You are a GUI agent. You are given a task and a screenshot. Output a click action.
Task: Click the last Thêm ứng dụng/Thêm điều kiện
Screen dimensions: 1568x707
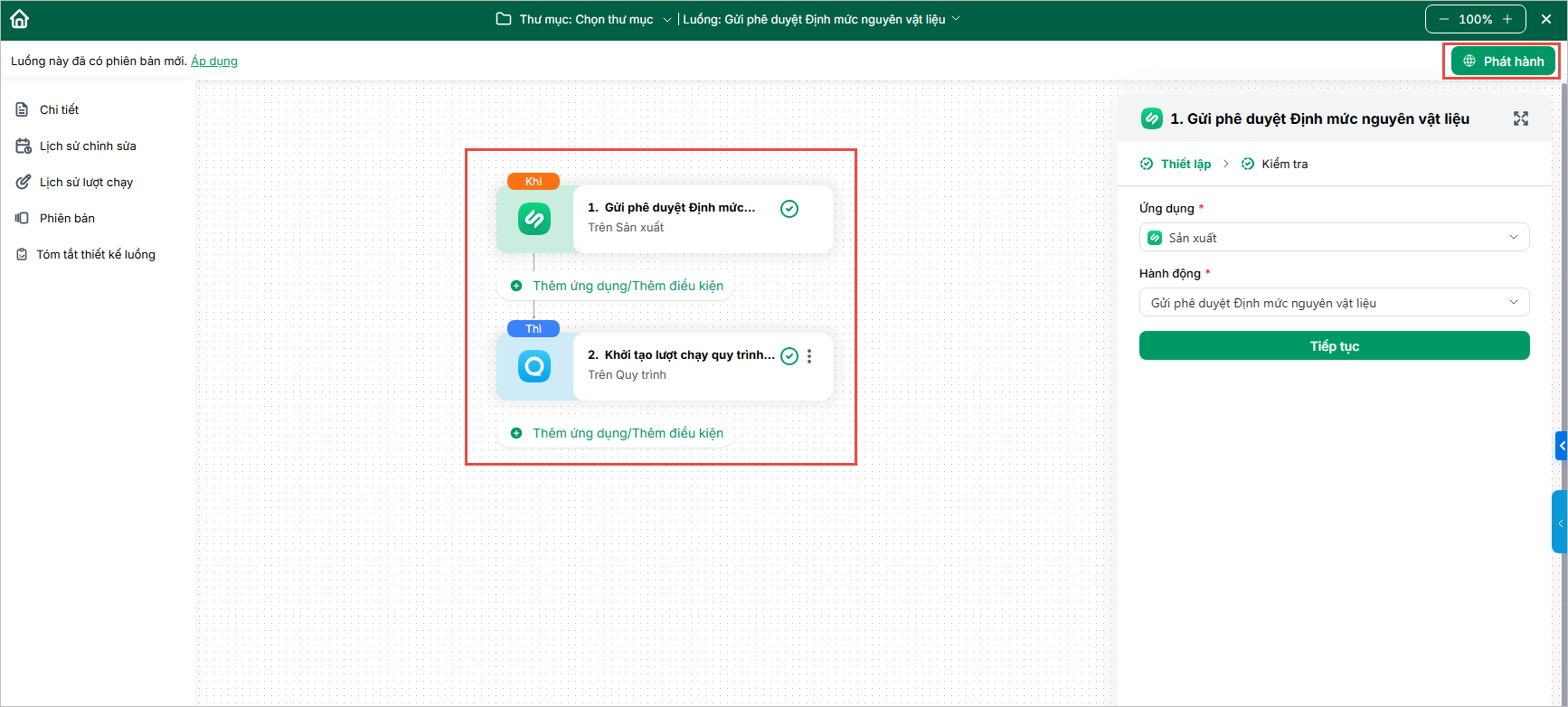pyautogui.click(x=618, y=433)
